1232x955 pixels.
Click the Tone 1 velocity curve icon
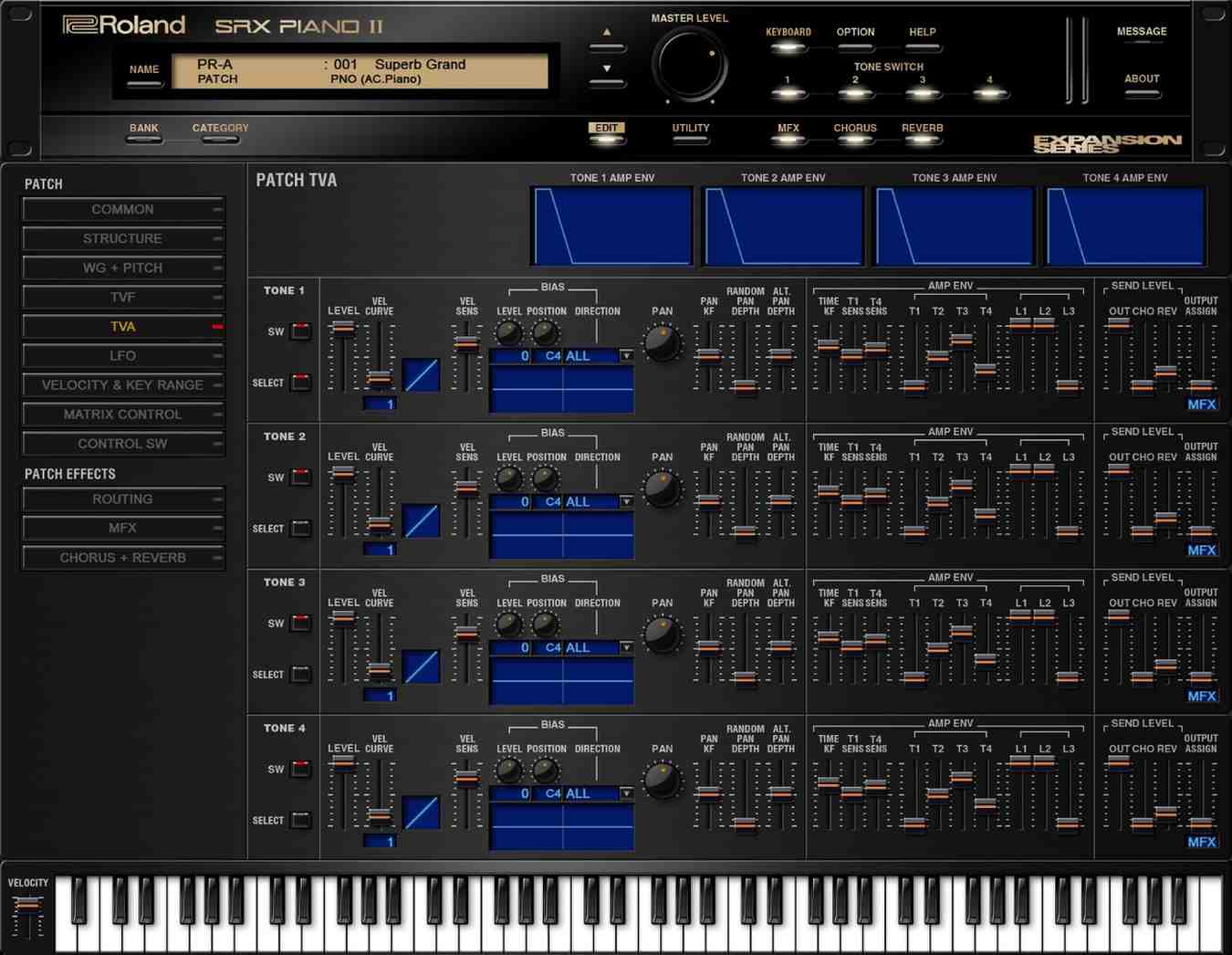421,374
